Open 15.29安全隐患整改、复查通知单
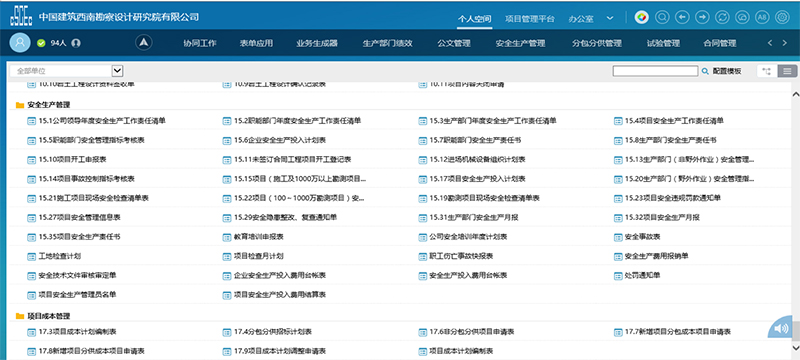800x360 pixels. click(286, 218)
